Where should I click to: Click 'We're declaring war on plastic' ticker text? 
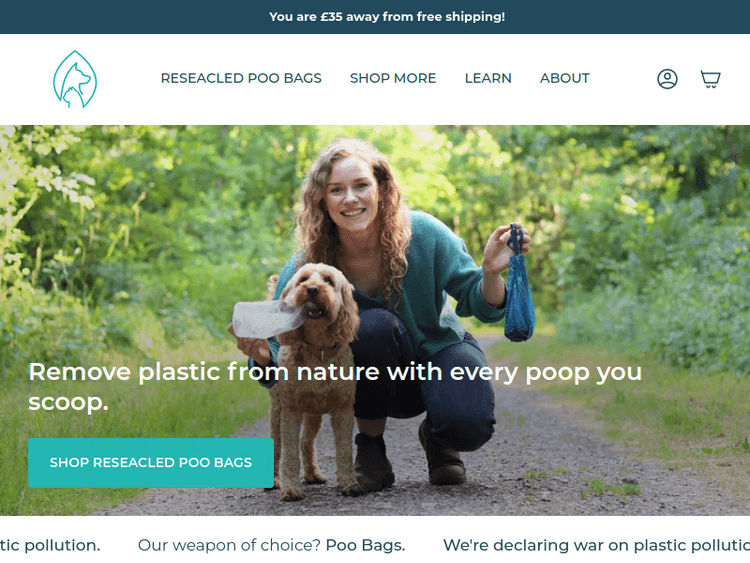pos(596,545)
